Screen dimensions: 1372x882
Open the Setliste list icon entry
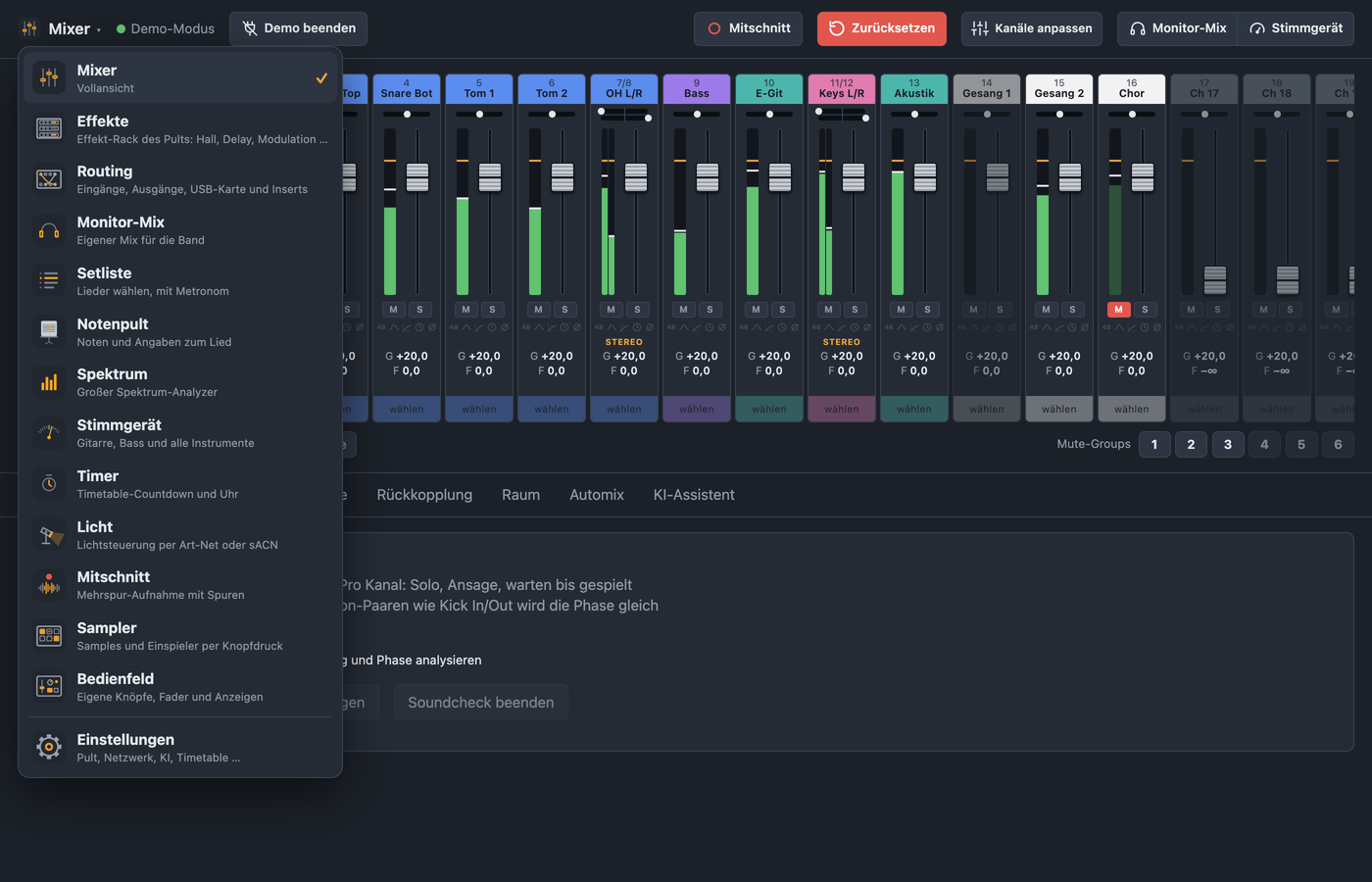pos(49,280)
